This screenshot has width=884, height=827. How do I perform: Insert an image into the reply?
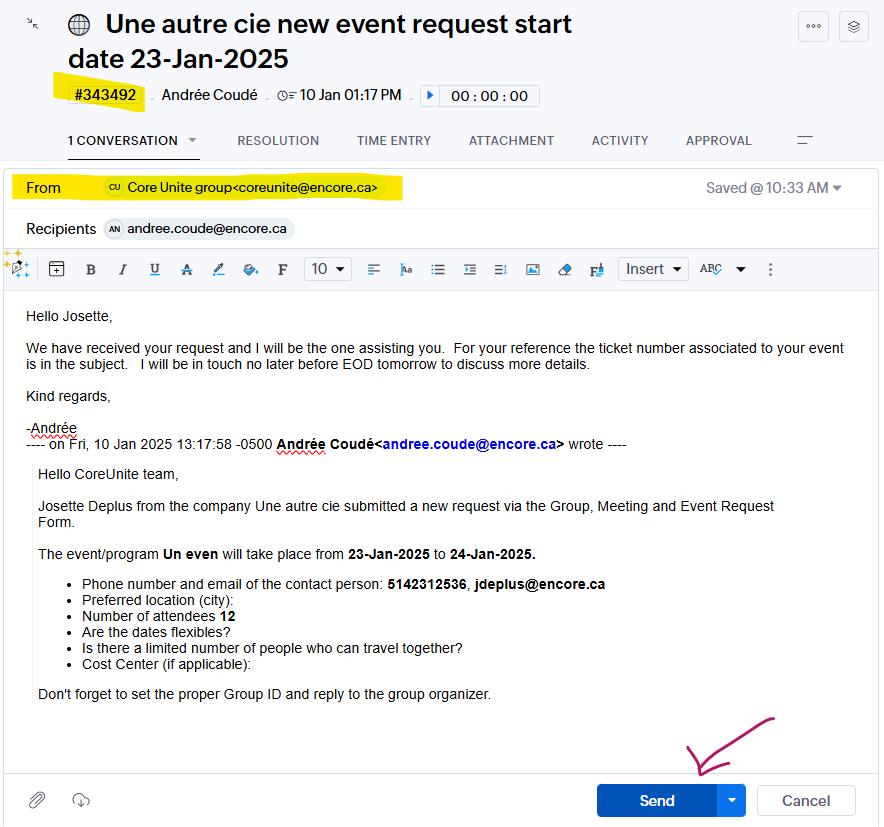(533, 269)
